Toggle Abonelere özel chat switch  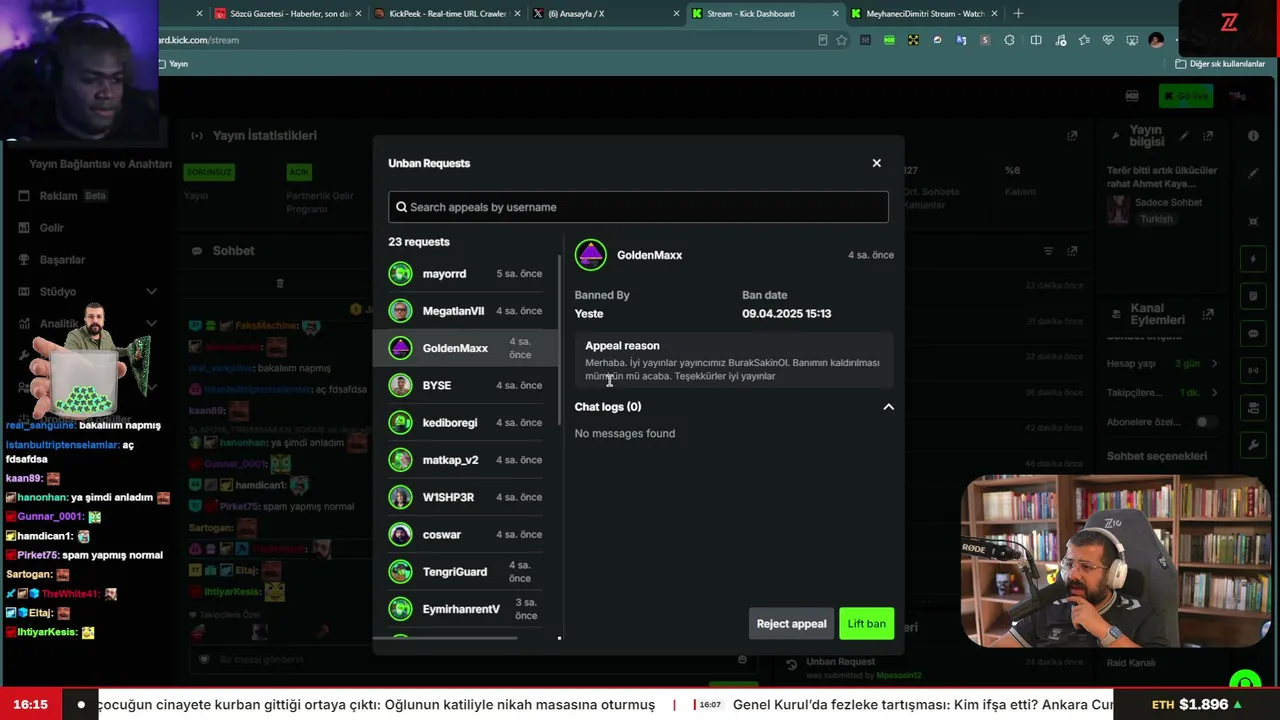(1206, 422)
